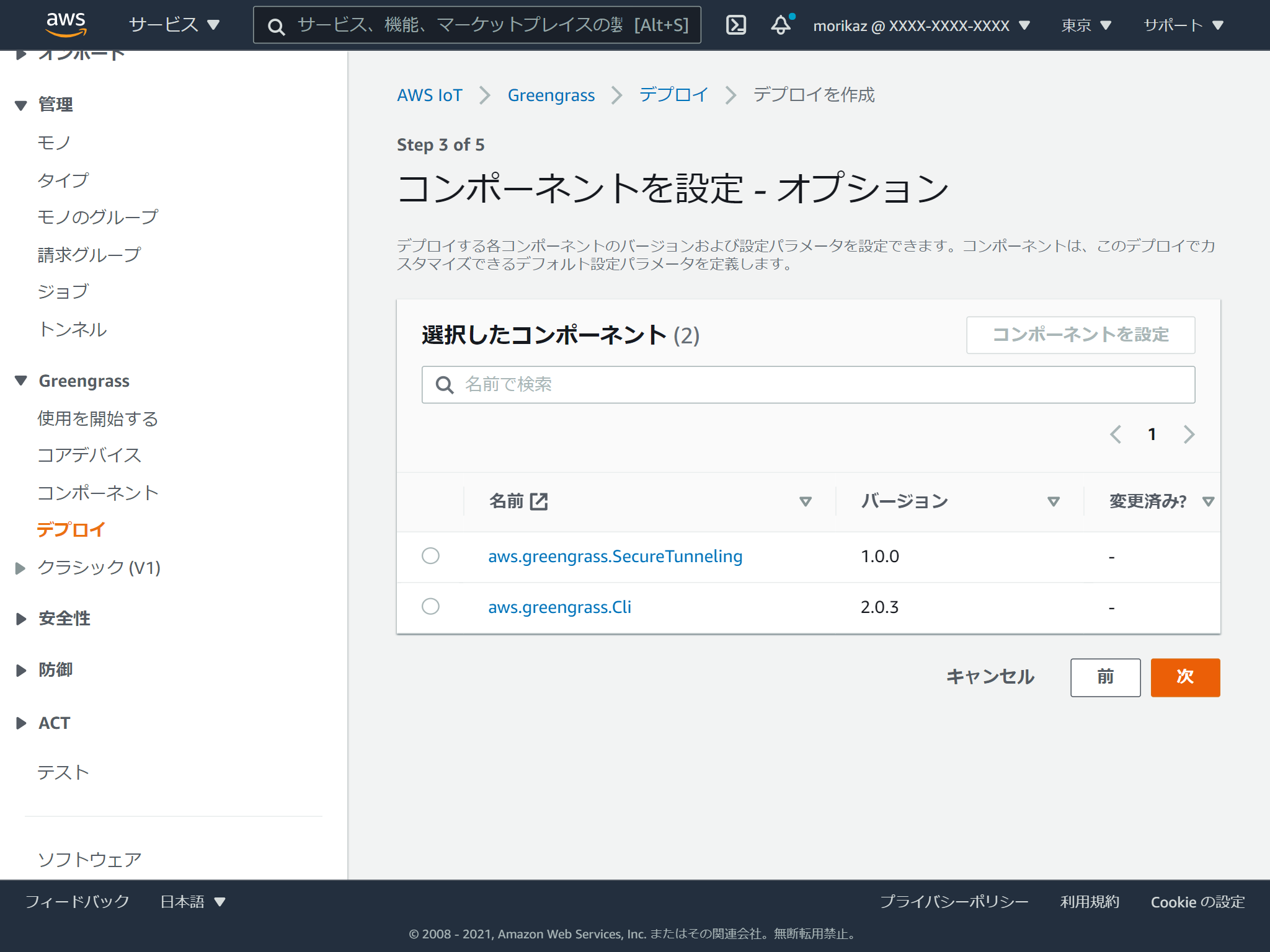Open the aws.greengrass.Cli component link

560,607
